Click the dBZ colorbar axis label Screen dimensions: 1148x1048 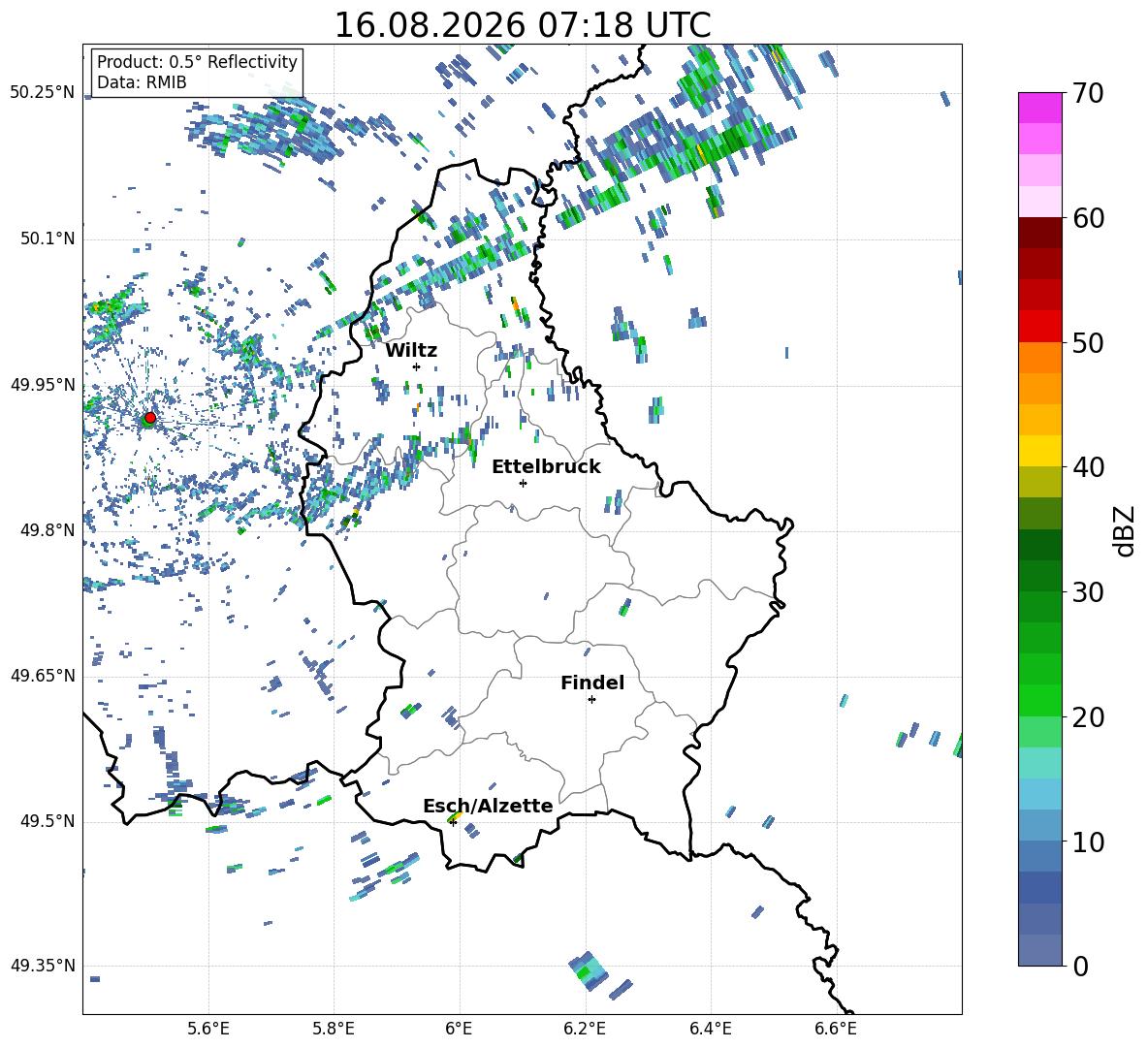point(1126,530)
